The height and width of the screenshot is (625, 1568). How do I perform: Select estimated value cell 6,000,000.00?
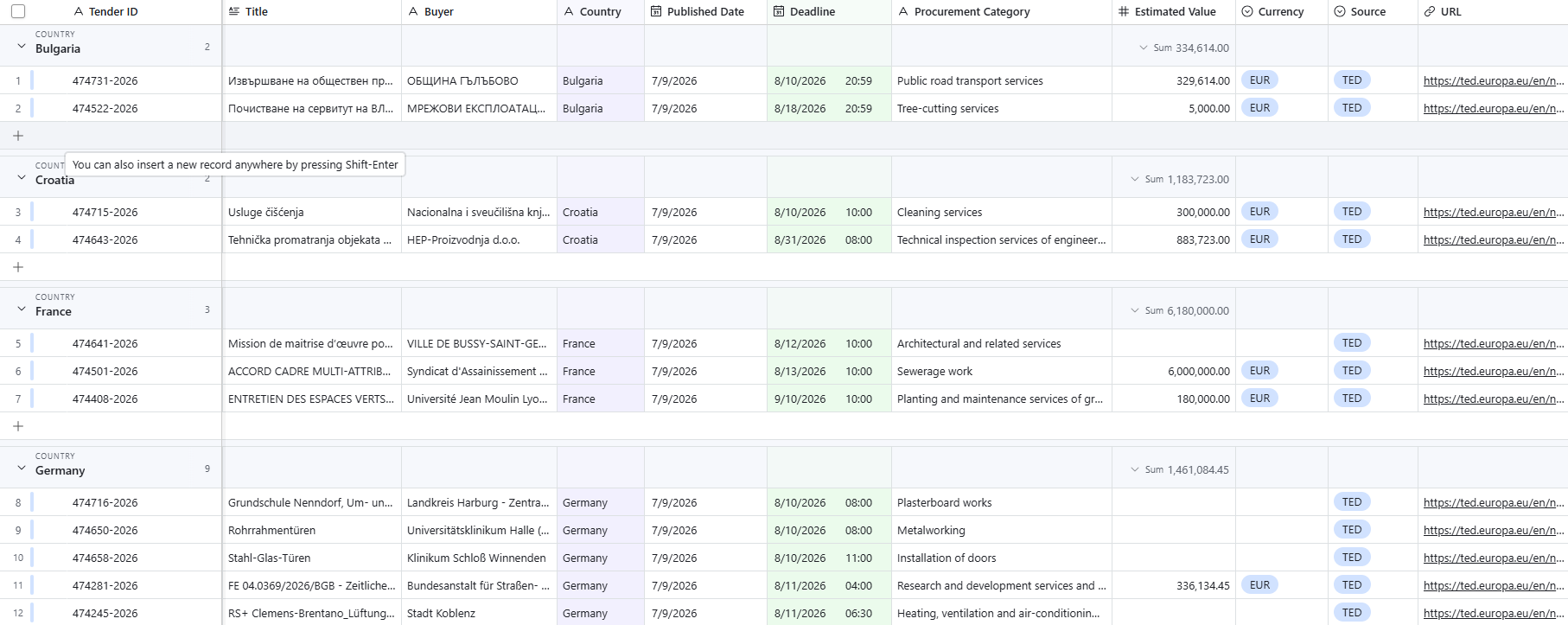click(1174, 371)
